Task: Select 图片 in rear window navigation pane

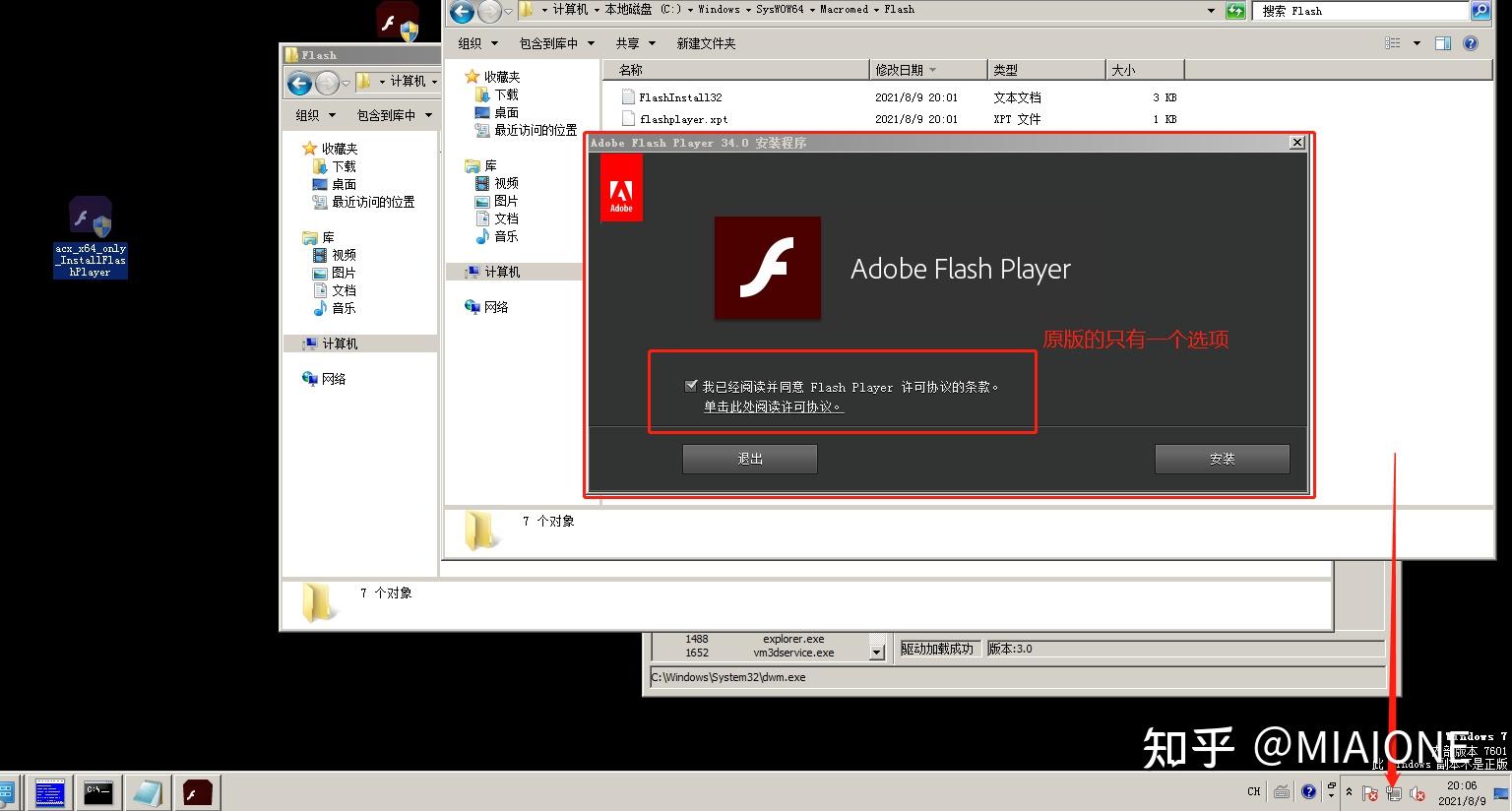Action: coord(344,273)
